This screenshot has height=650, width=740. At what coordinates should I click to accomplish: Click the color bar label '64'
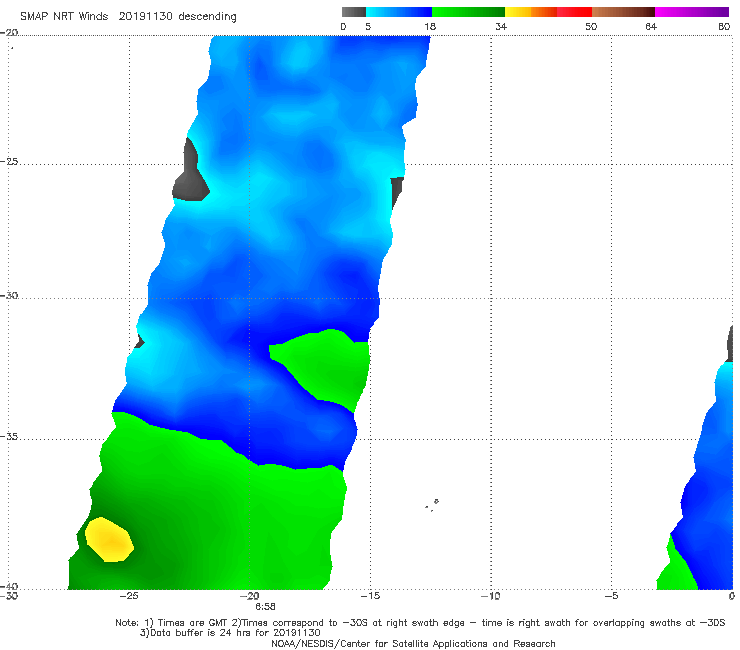651,26
